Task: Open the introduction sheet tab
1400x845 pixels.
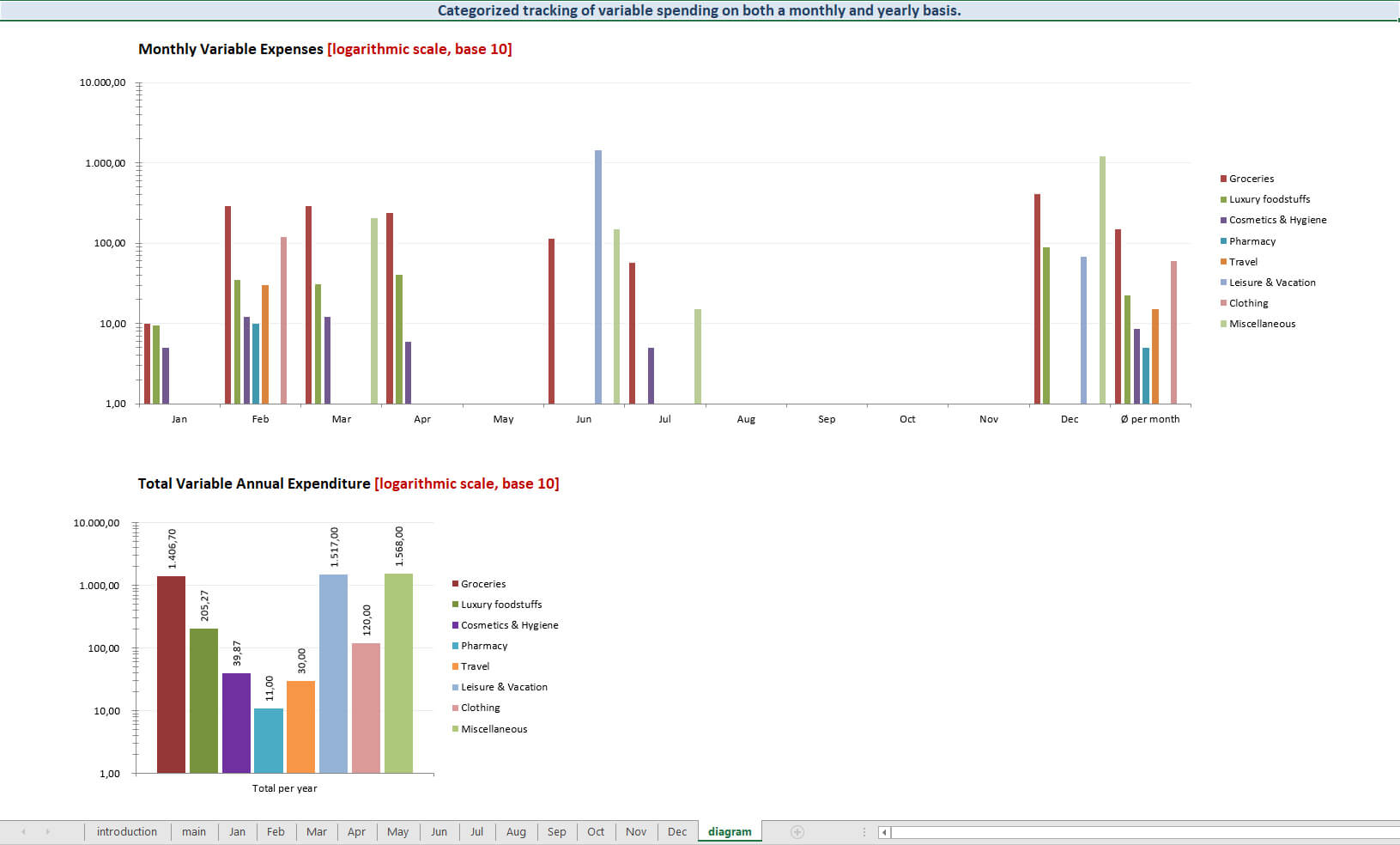Action: tap(126, 831)
